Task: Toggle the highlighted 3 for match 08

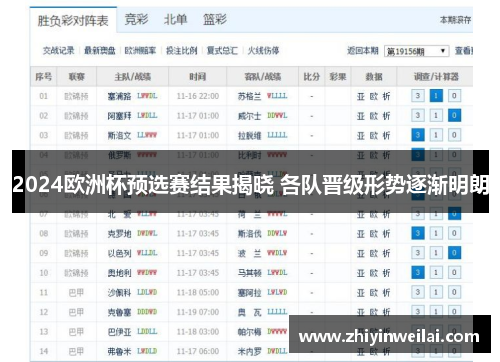Action: coord(418,233)
